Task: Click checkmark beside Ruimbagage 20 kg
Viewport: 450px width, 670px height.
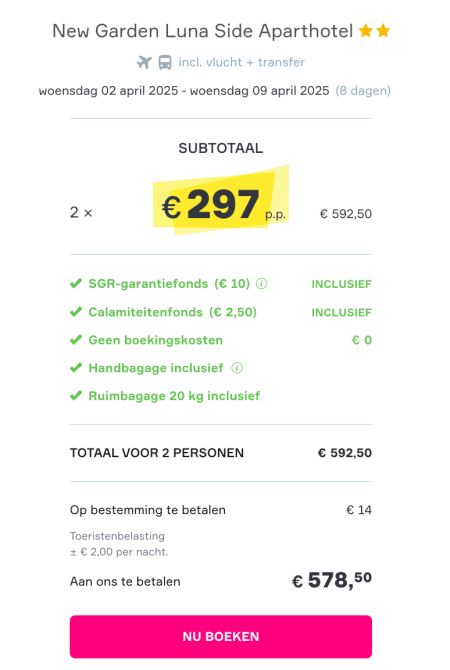Action: 76,396
